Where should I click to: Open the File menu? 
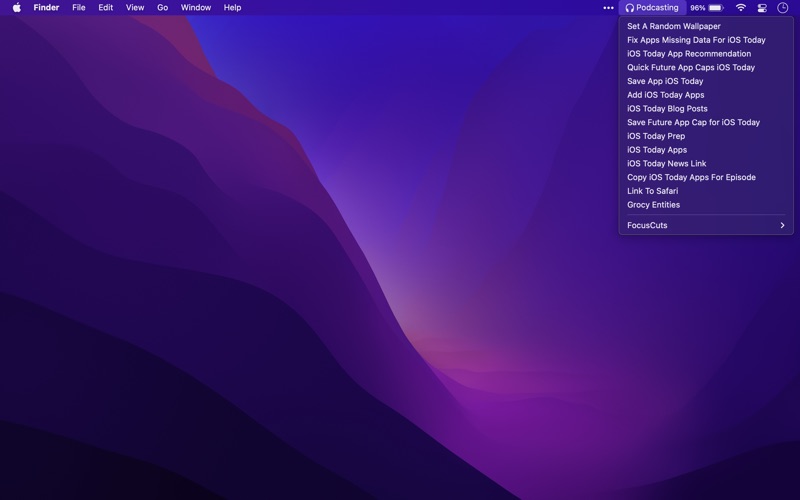[x=79, y=8]
